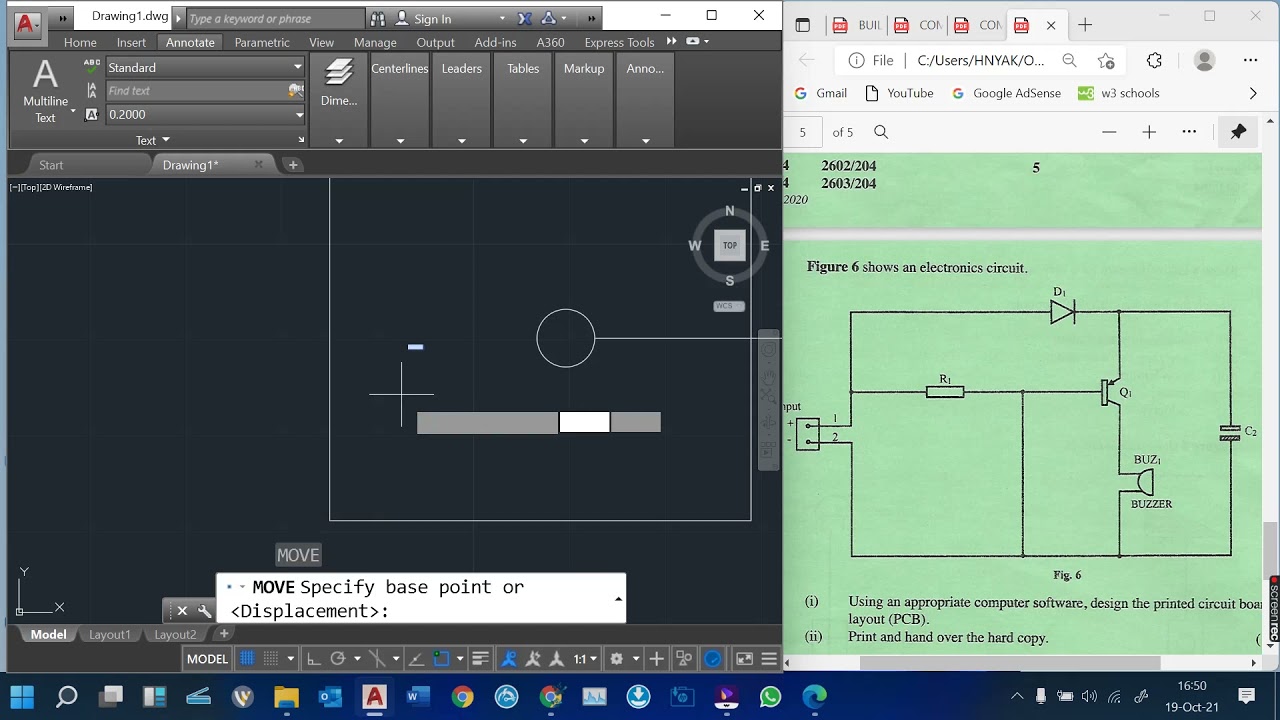The width and height of the screenshot is (1280, 720).
Task: Toggle annotation objects visibility icon
Action: [509, 658]
